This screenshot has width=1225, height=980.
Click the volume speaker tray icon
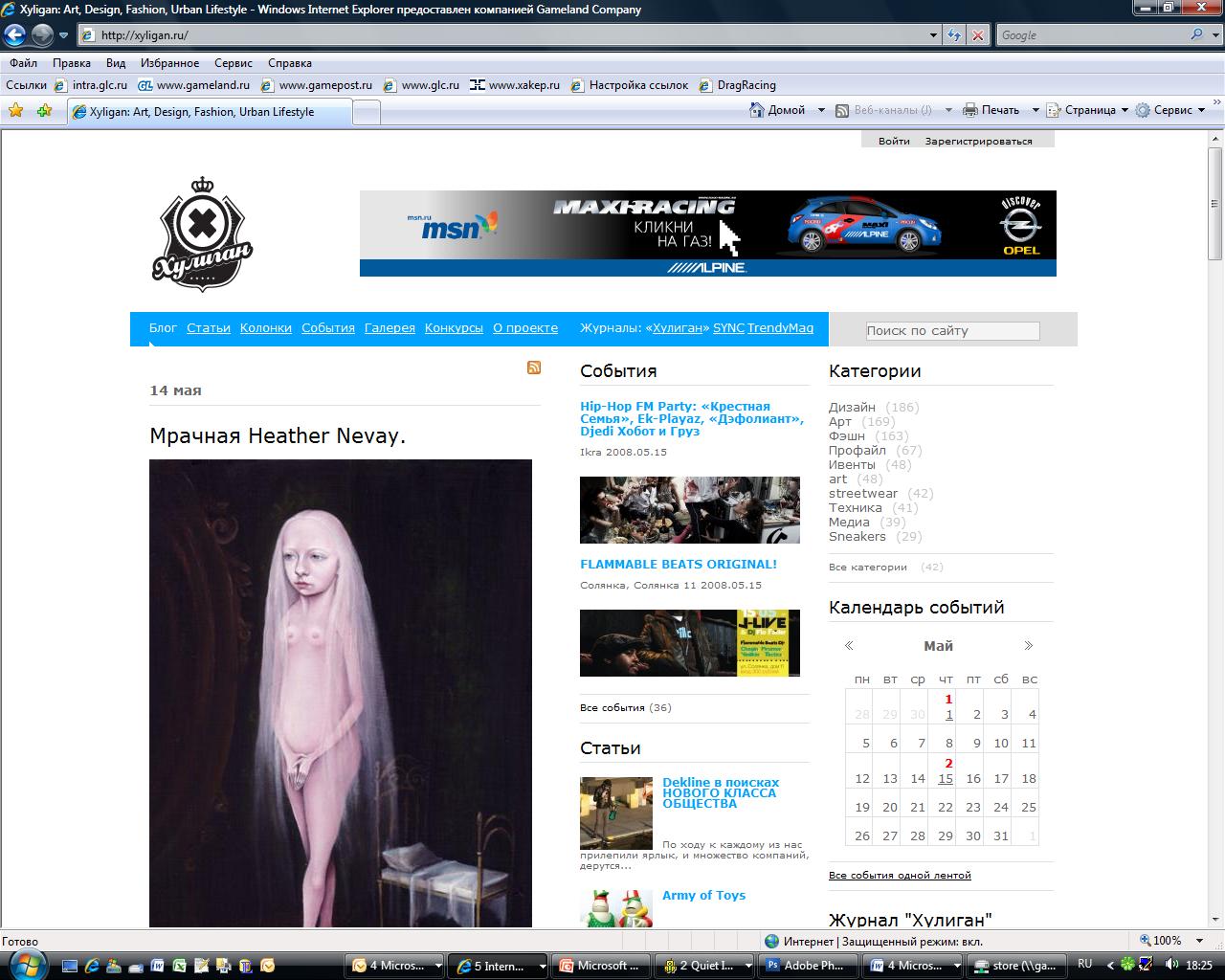1171,965
